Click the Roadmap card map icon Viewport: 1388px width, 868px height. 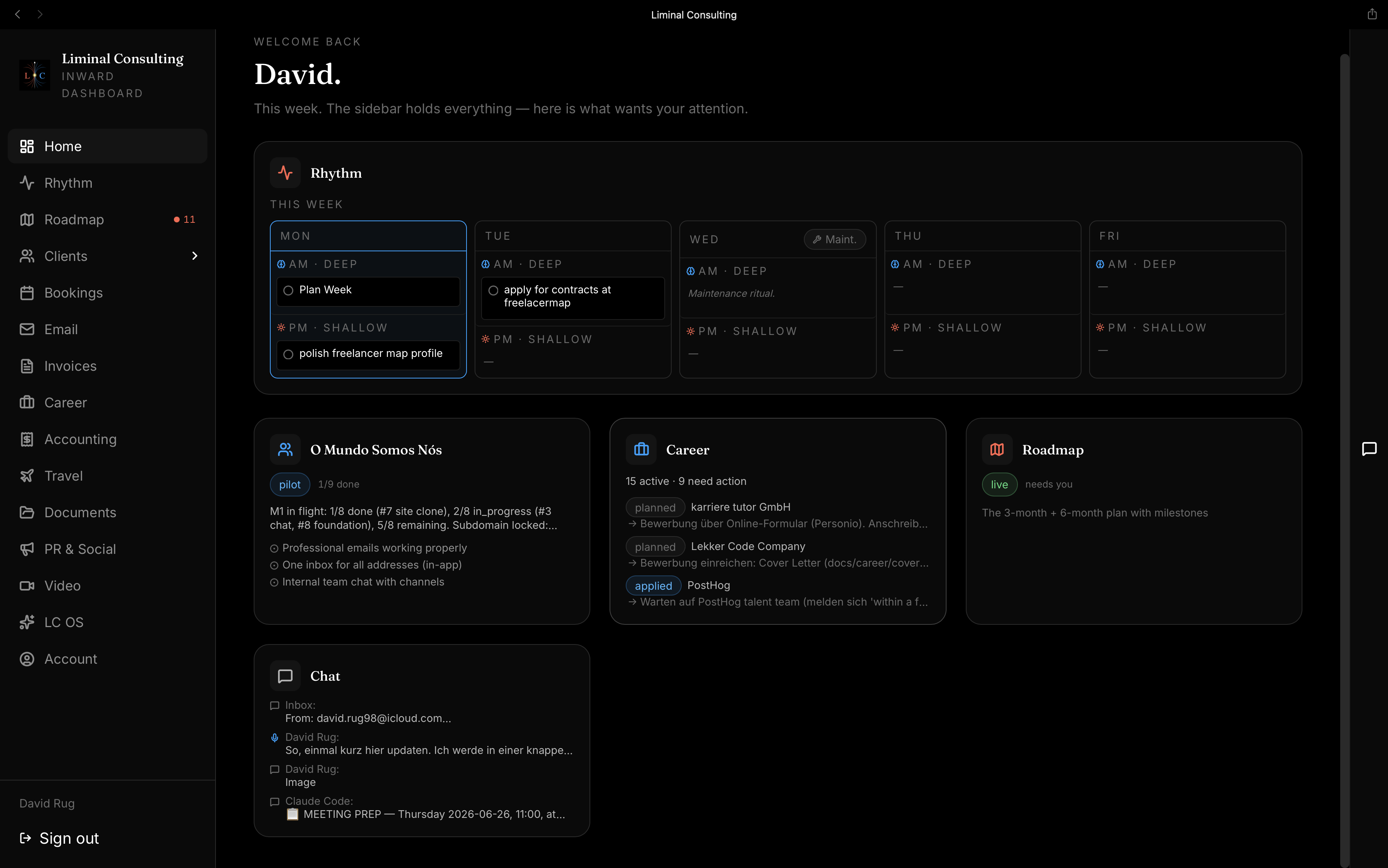pos(997,449)
